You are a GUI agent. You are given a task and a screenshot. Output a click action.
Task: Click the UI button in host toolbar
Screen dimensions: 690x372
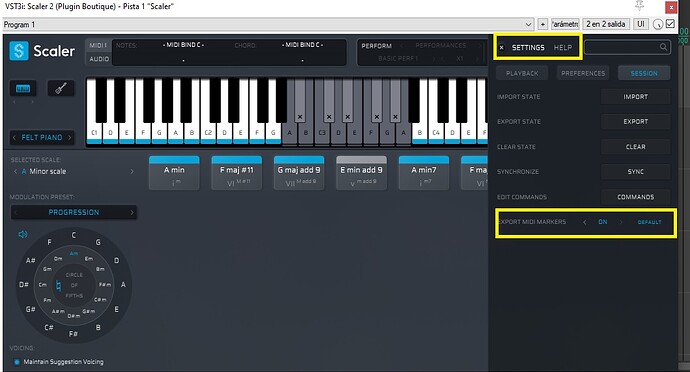(641, 24)
